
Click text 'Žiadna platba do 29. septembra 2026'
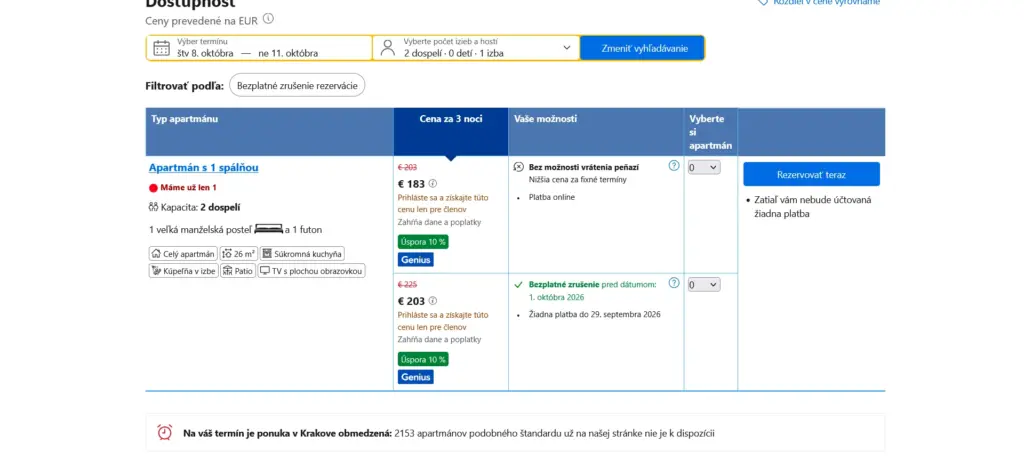(x=594, y=315)
